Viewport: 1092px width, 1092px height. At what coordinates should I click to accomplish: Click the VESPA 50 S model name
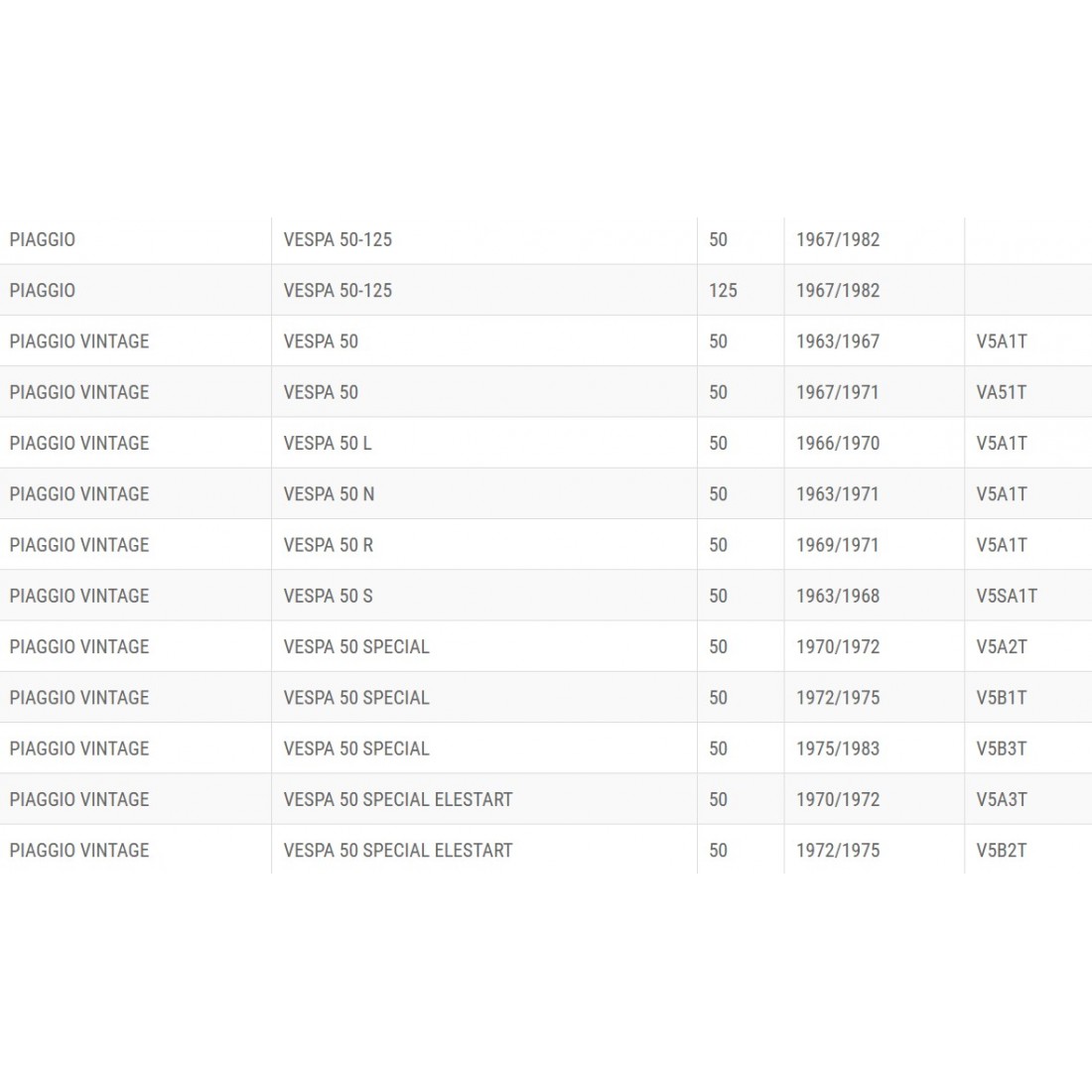[328, 596]
